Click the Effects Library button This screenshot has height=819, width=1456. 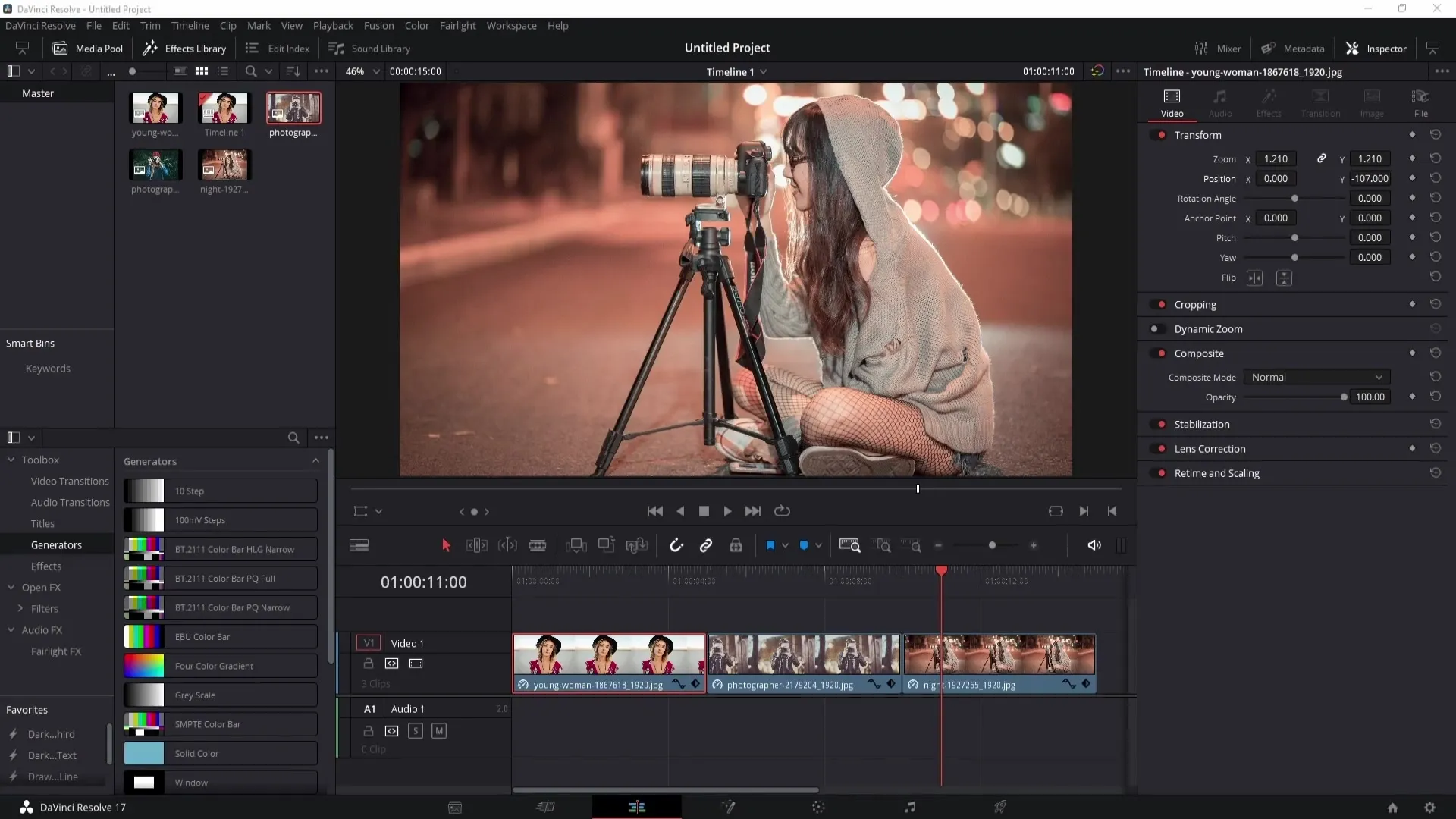tap(184, 48)
